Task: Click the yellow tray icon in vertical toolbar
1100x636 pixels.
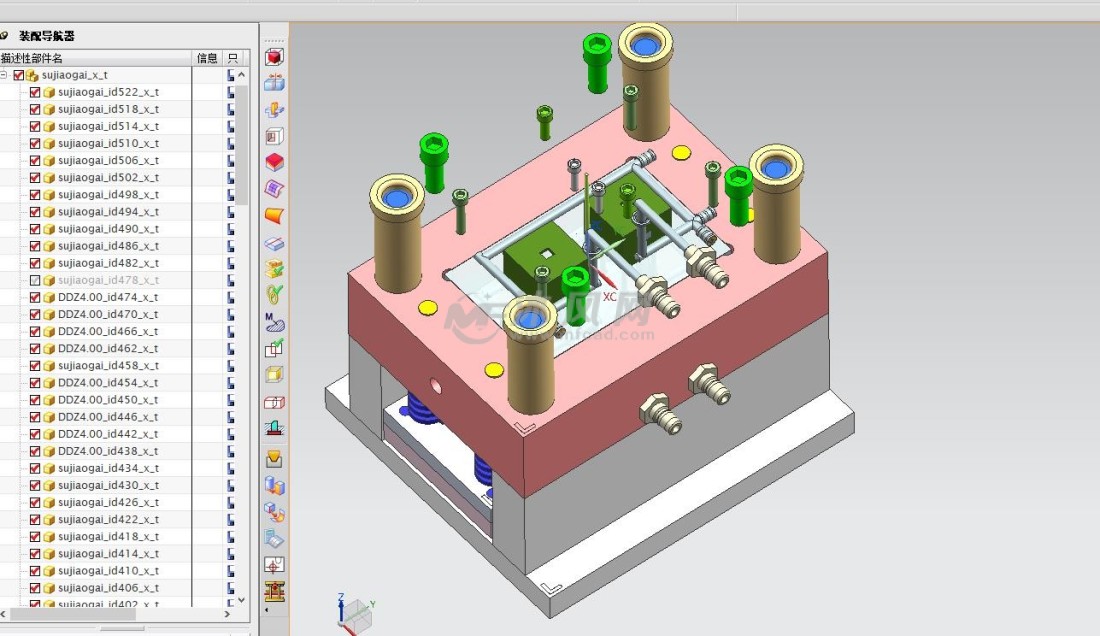Action: [x=274, y=459]
